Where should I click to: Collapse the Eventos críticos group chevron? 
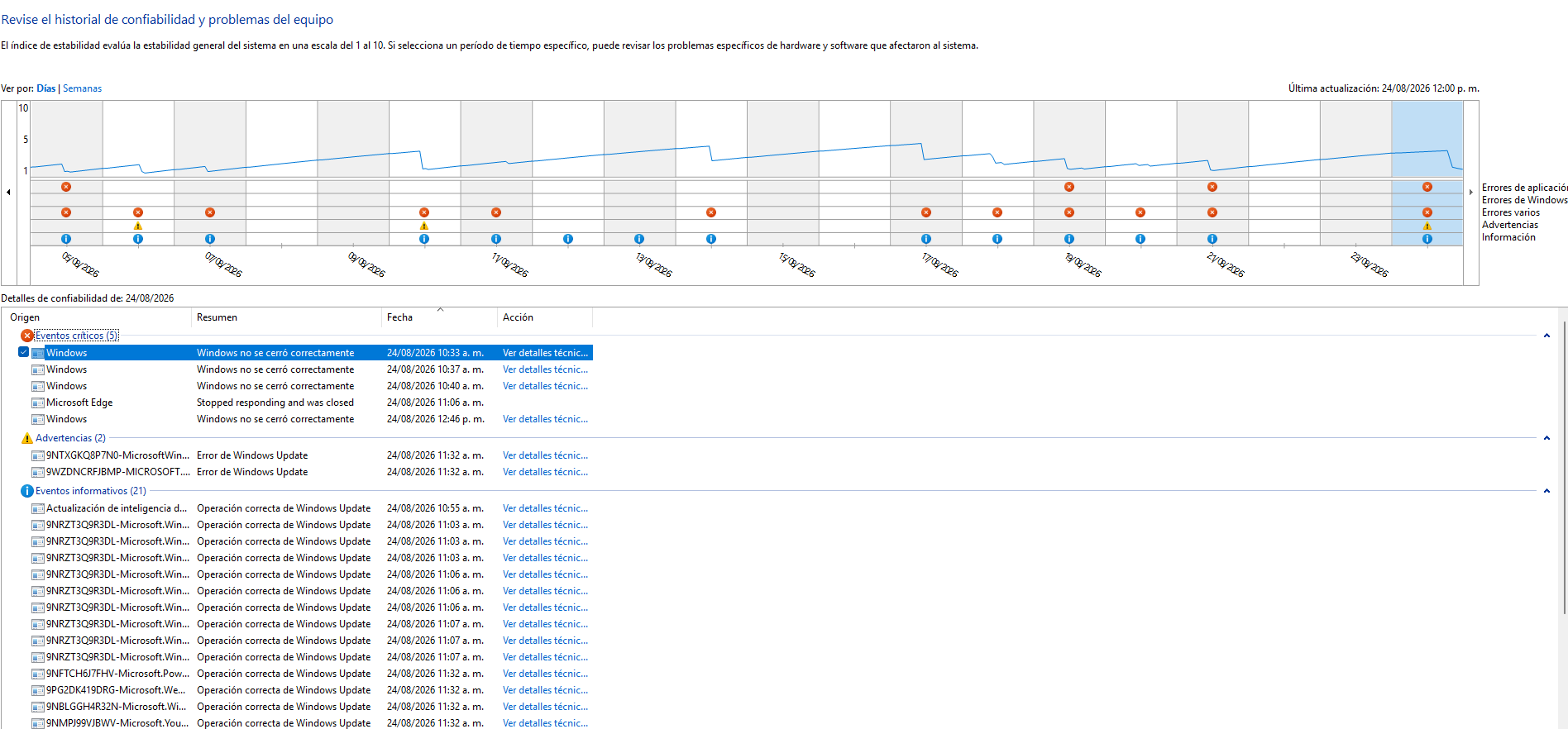[1546, 336]
